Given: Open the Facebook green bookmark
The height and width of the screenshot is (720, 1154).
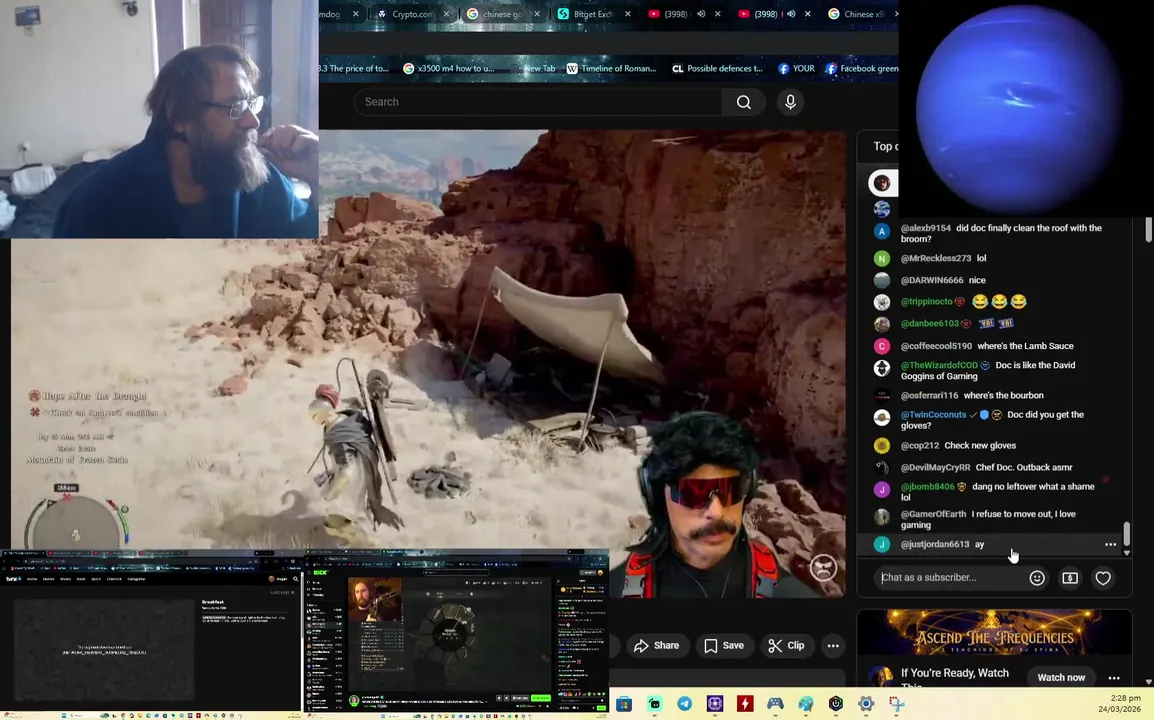Looking at the screenshot, I should pyautogui.click(x=862, y=68).
